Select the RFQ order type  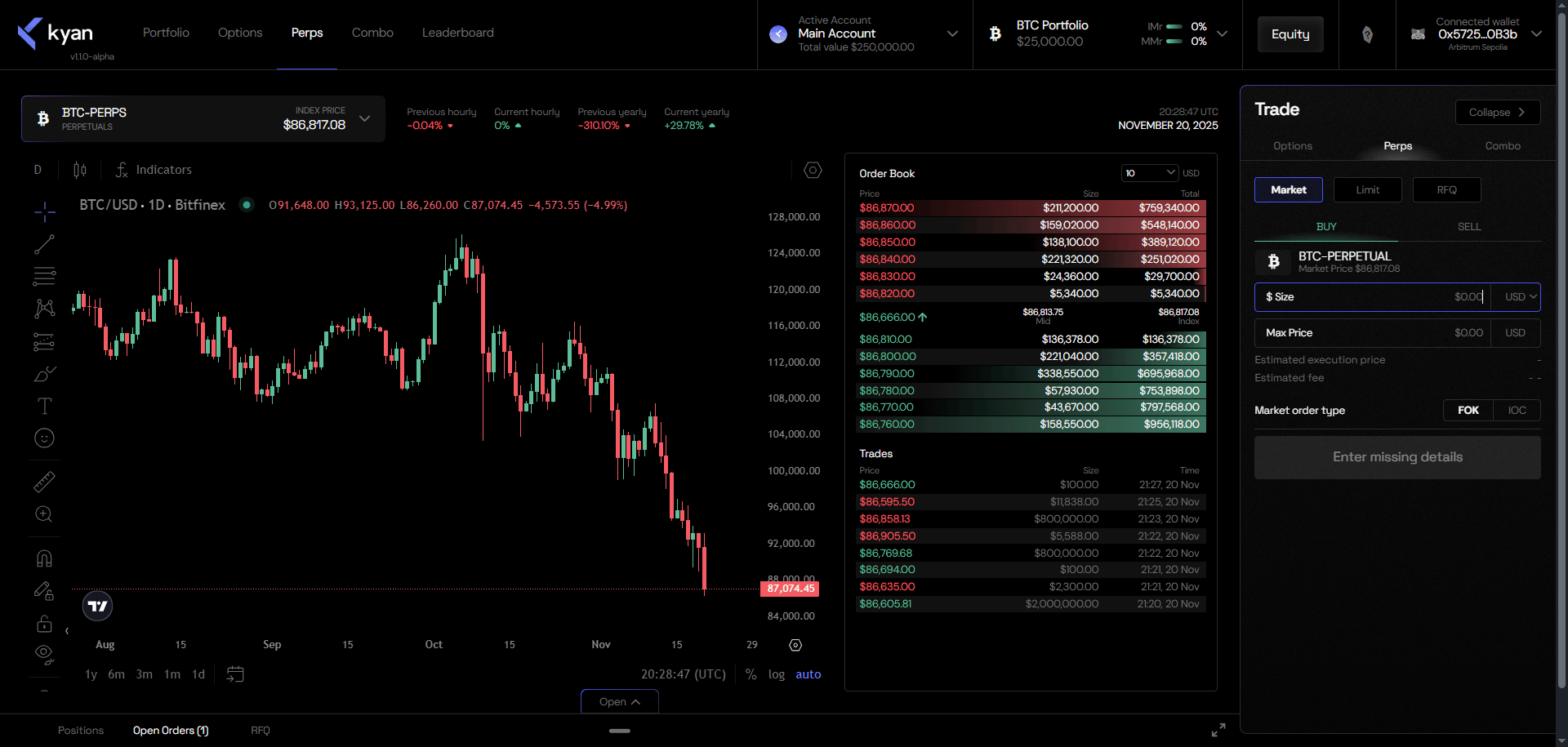[x=1447, y=190]
